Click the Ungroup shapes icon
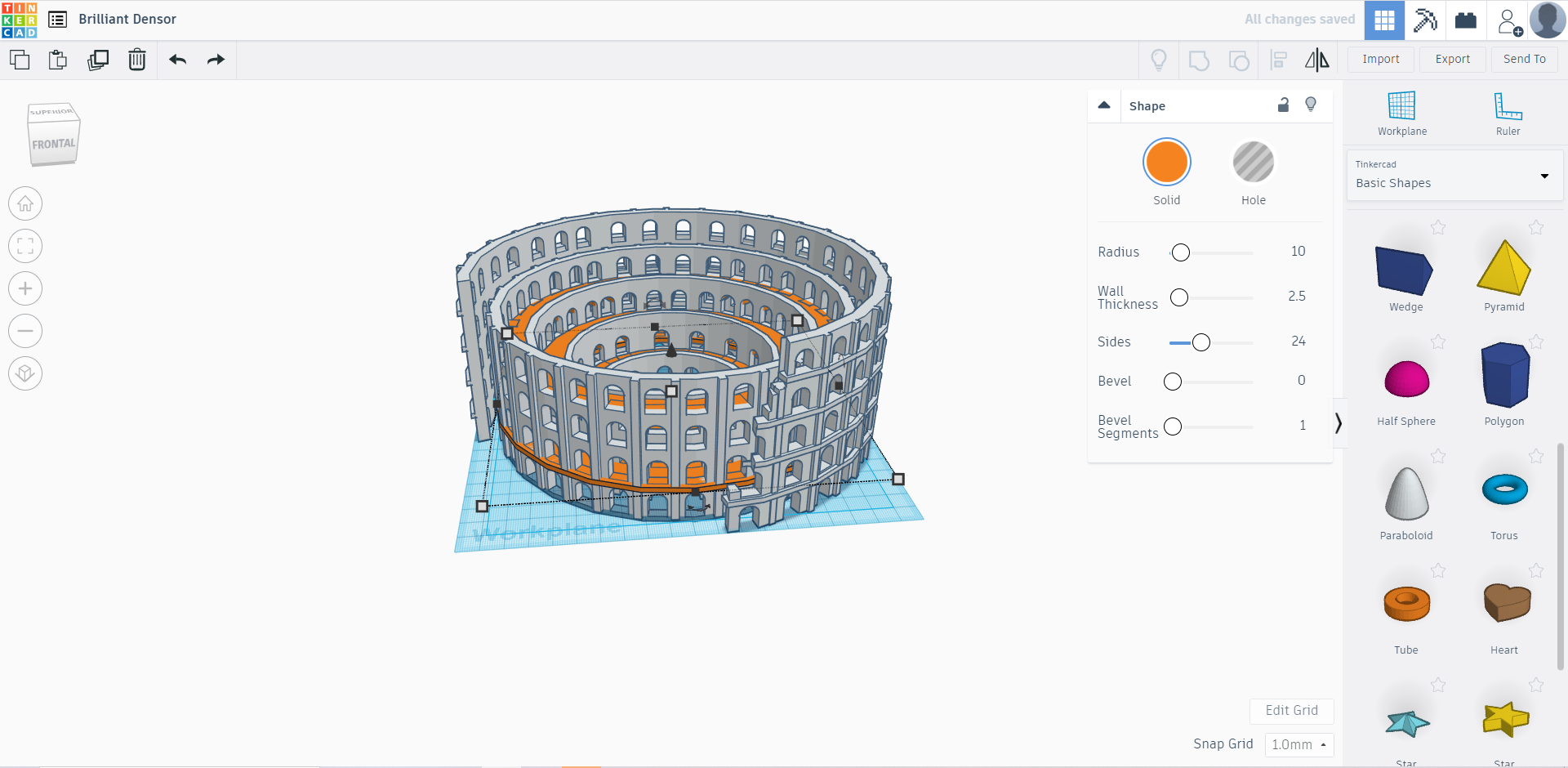The width and height of the screenshot is (1568, 768). (1239, 60)
